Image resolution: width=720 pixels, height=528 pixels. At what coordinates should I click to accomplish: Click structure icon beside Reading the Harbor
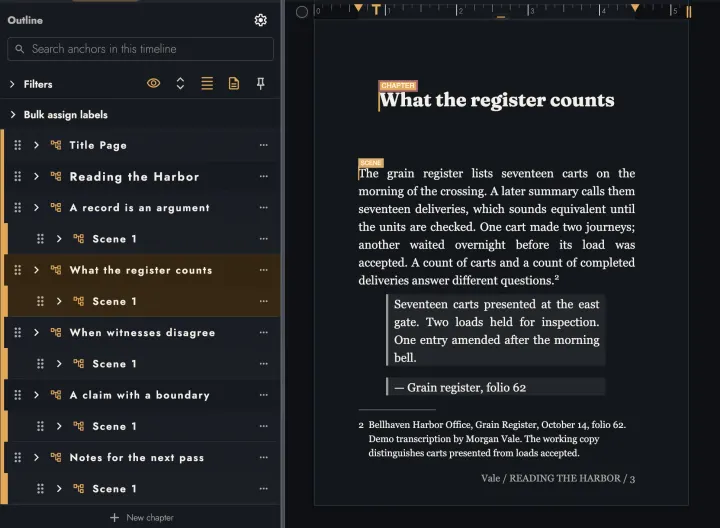[56, 176]
